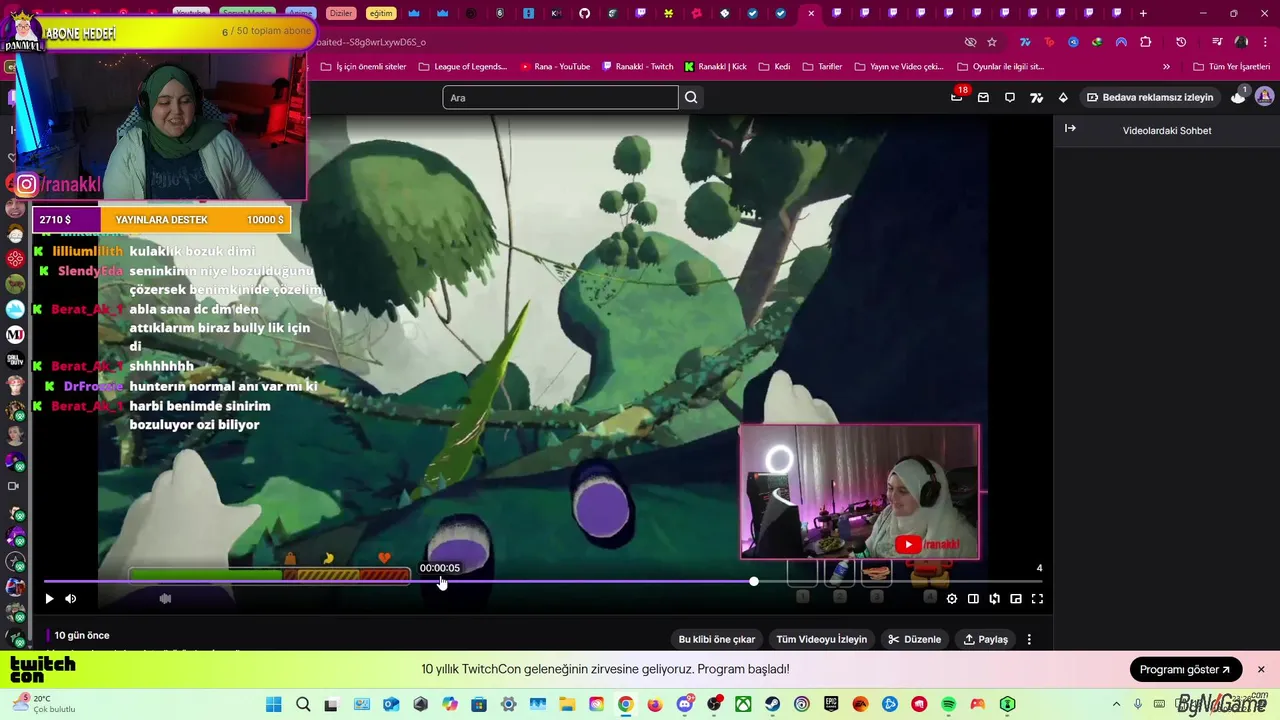
Task: Open the Ranakkl - Twitch bookmark
Action: [x=638, y=67]
